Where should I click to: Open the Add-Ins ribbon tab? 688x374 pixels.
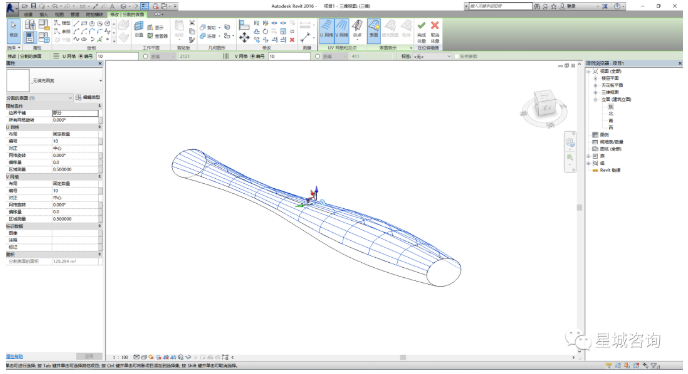(x=94, y=14)
